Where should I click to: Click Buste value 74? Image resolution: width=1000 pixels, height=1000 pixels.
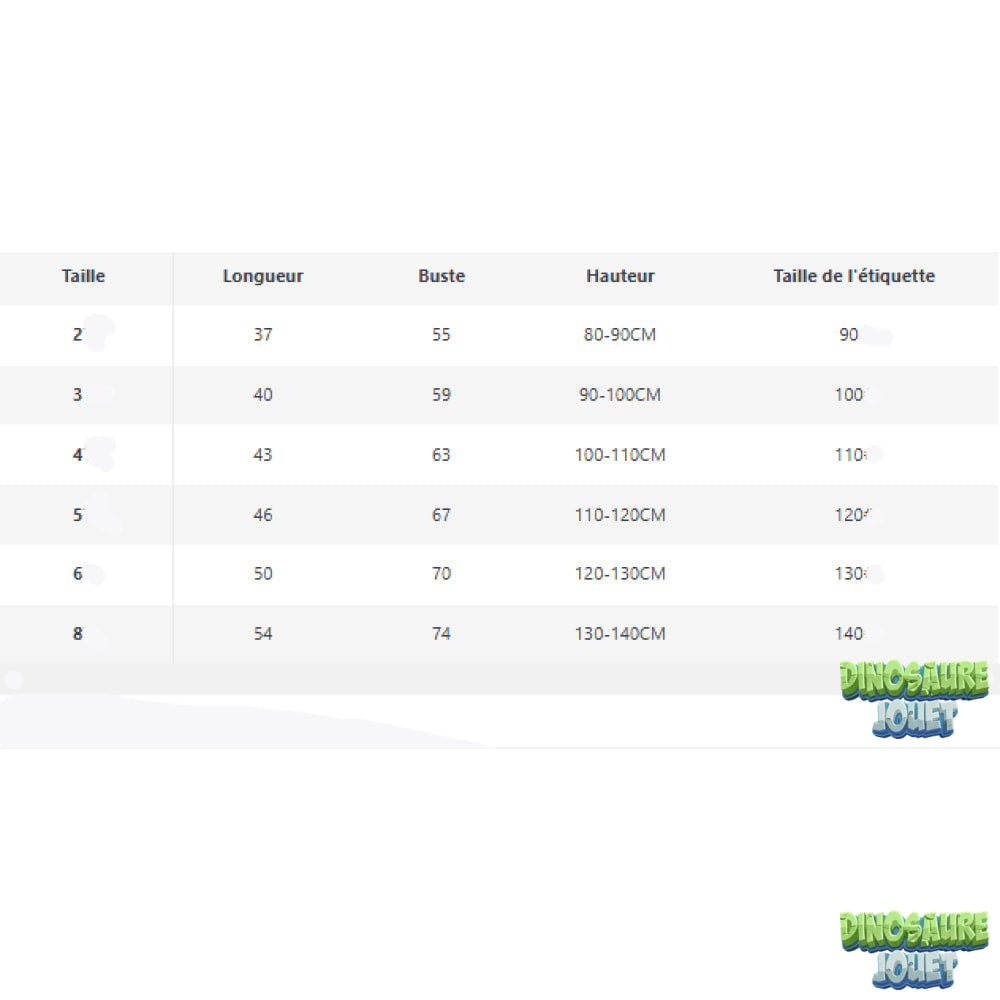tap(441, 634)
